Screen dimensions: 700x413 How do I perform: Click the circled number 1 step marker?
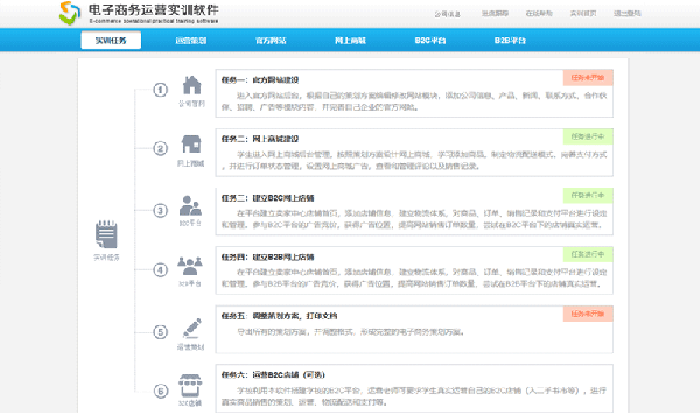(x=160, y=90)
